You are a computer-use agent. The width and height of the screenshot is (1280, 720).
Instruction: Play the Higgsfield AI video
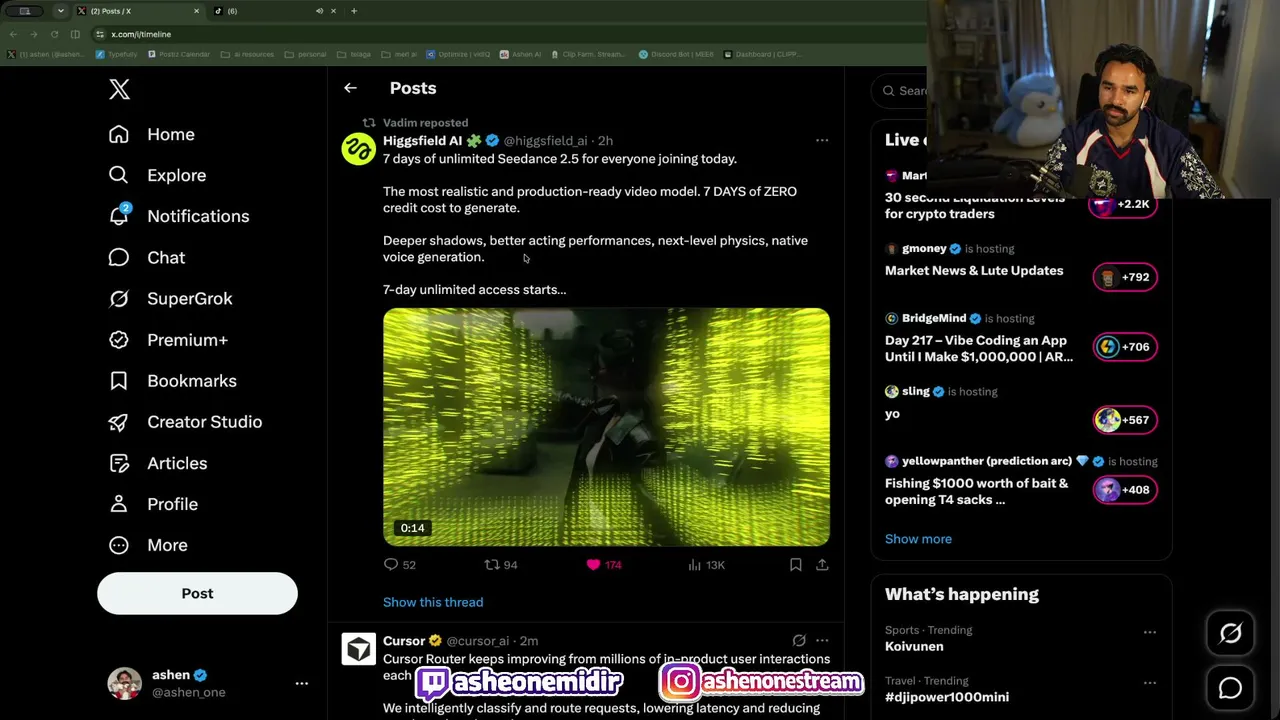point(606,427)
